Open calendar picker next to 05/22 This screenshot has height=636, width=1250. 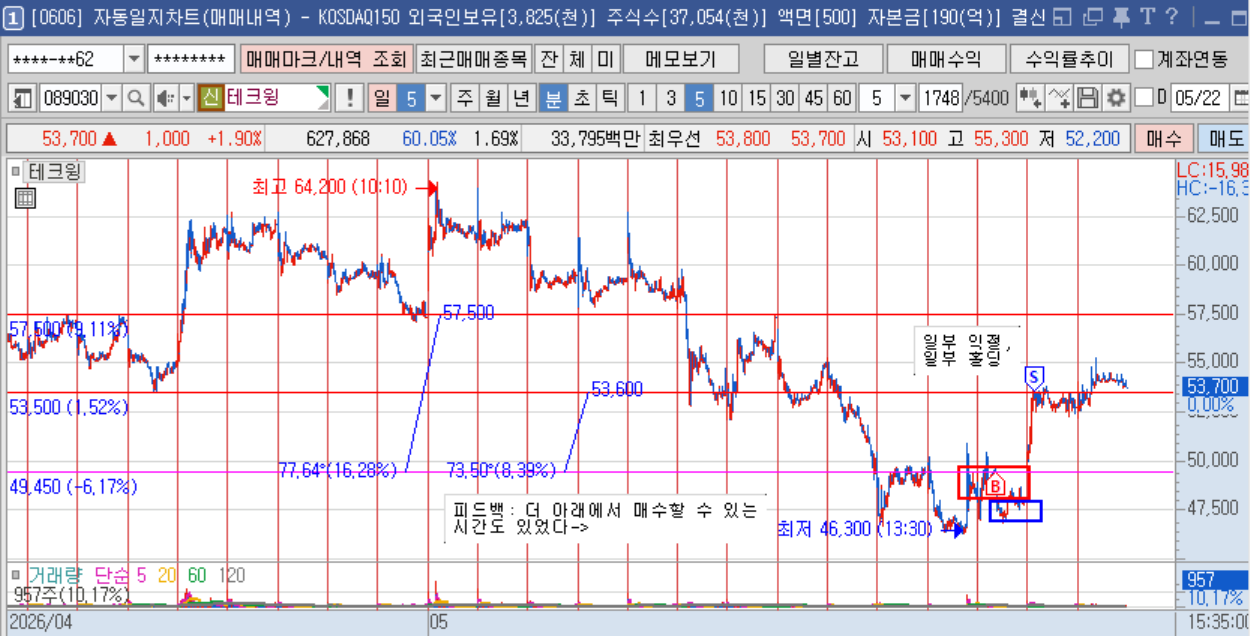[x=1241, y=98]
